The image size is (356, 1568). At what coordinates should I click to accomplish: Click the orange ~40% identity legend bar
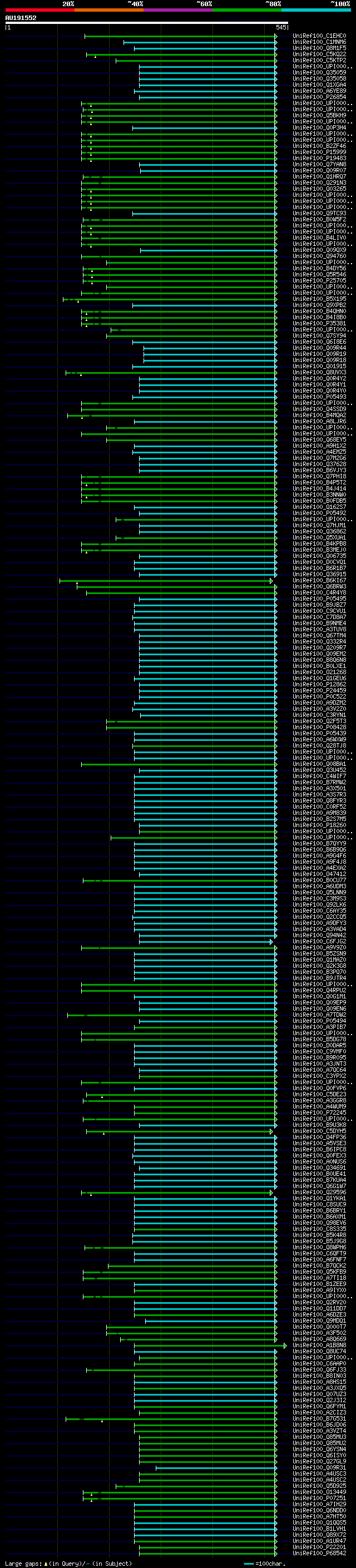109,10
